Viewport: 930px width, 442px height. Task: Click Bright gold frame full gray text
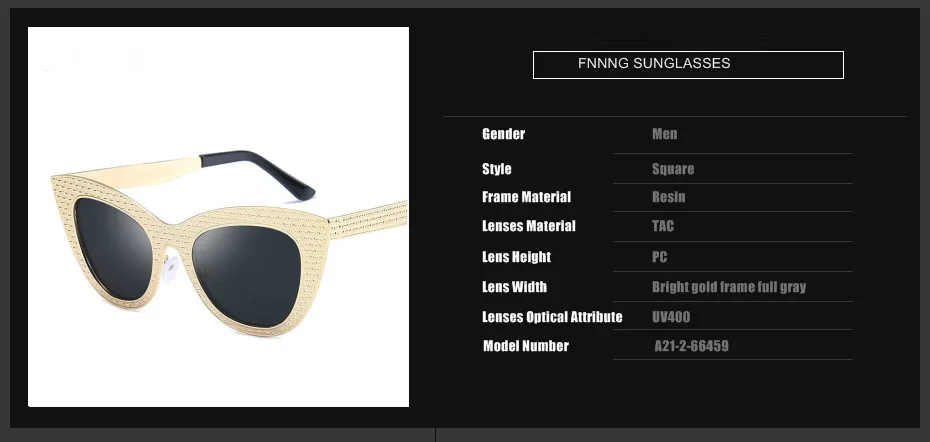pyautogui.click(x=729, y=287)
